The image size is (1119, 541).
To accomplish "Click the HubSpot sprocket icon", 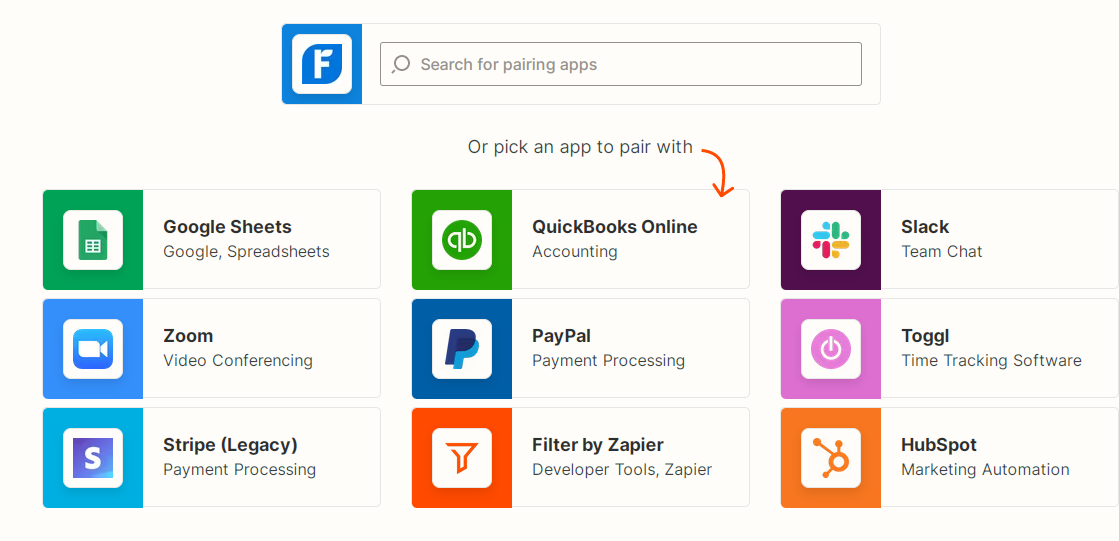I will 831,458.
